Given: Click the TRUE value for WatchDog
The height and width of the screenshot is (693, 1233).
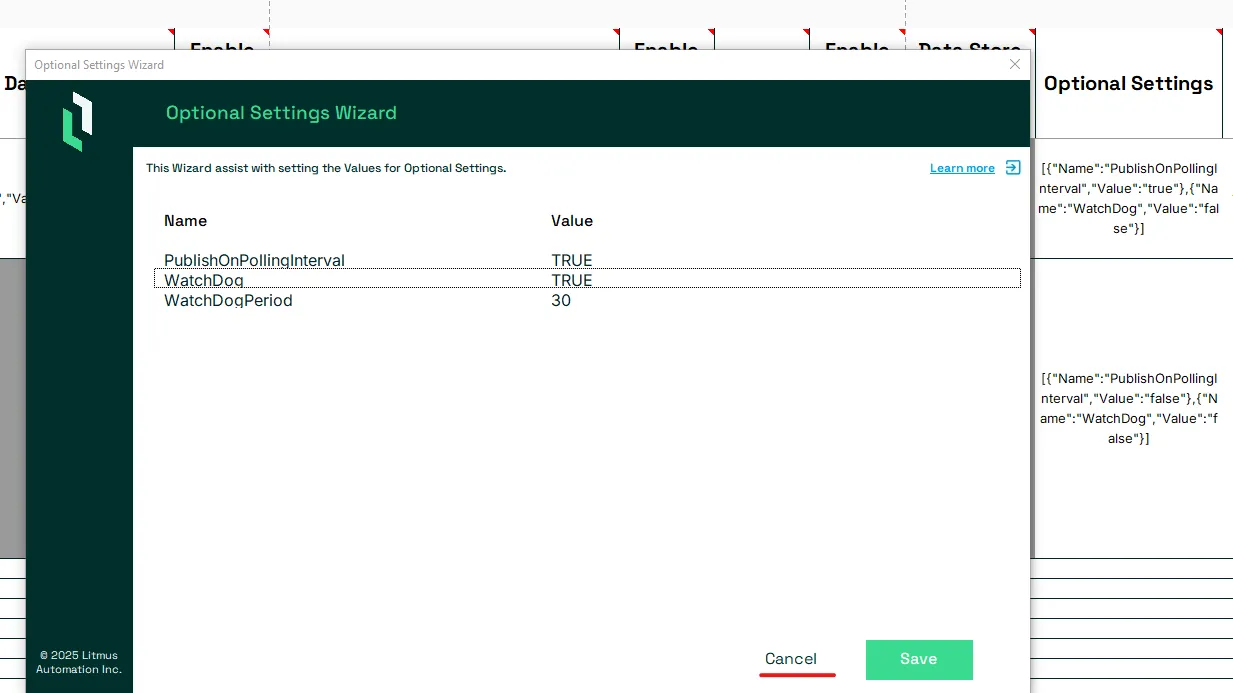Looking at the screenshot, I should [572, 280].
